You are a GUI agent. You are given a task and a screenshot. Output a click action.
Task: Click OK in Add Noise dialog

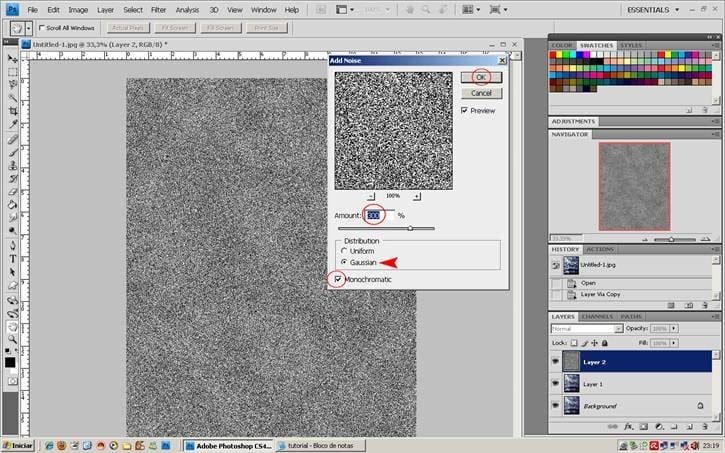coord(481,77)
